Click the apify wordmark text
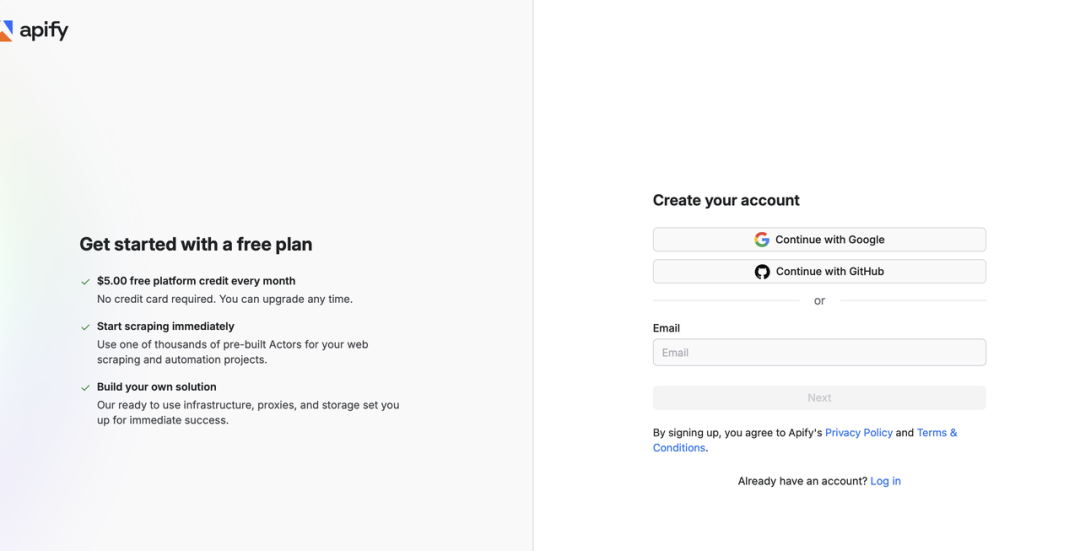Viewport: 1080px width, 551px height. [44, 31]
